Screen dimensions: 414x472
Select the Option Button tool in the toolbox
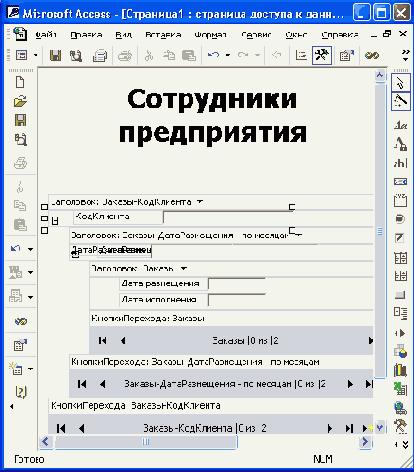pyautogui.click(x=400, y=219)
